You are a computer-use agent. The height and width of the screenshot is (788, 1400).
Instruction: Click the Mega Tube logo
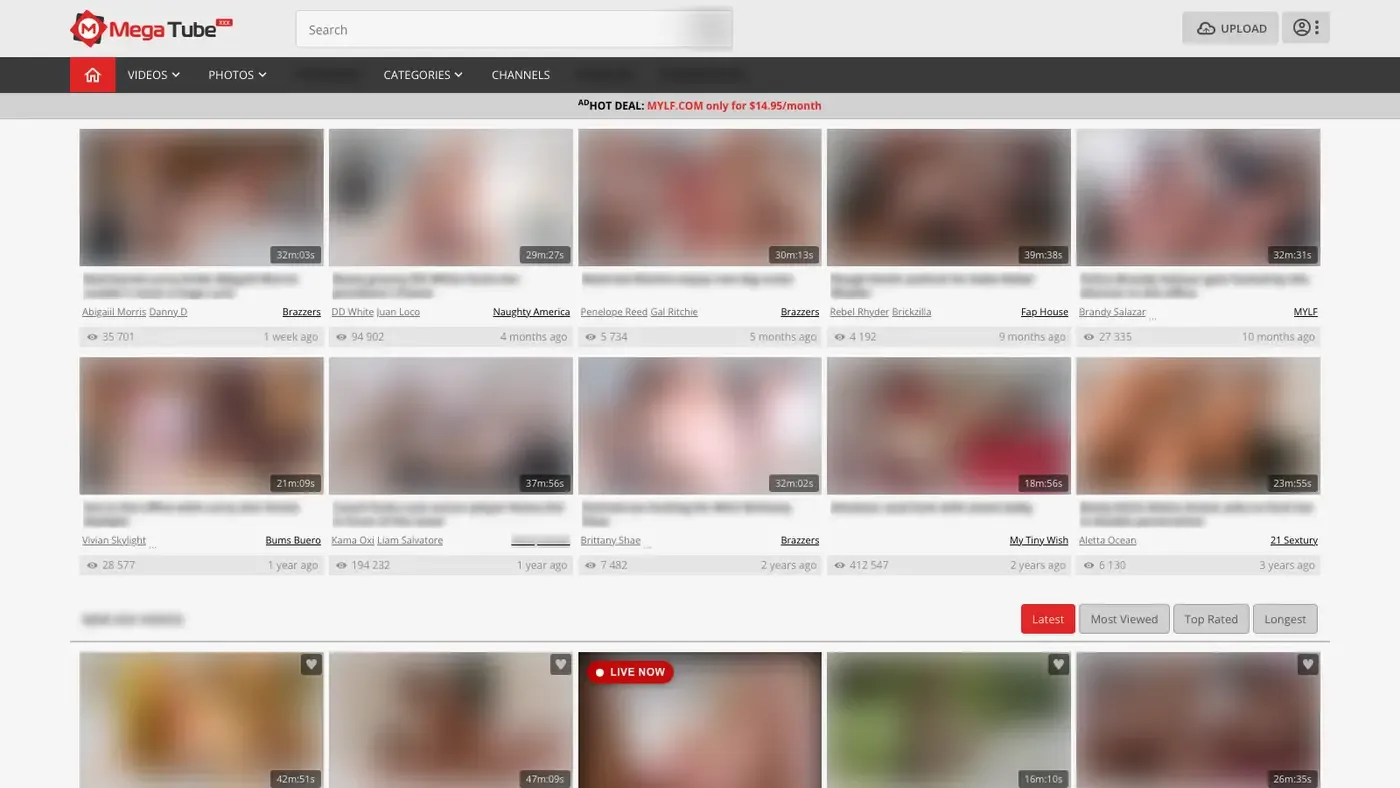(x=151, y=28)
